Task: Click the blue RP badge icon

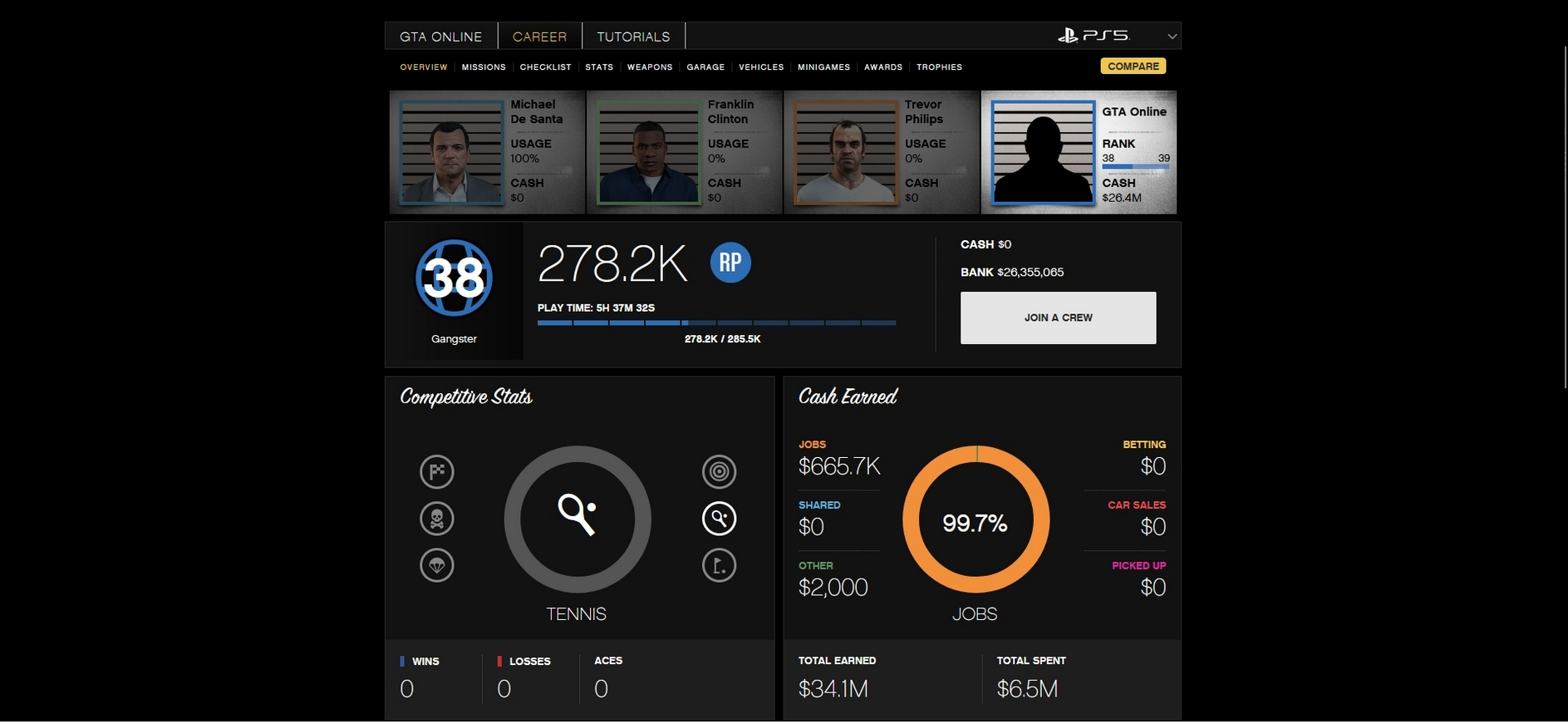Action: (730, 263)
